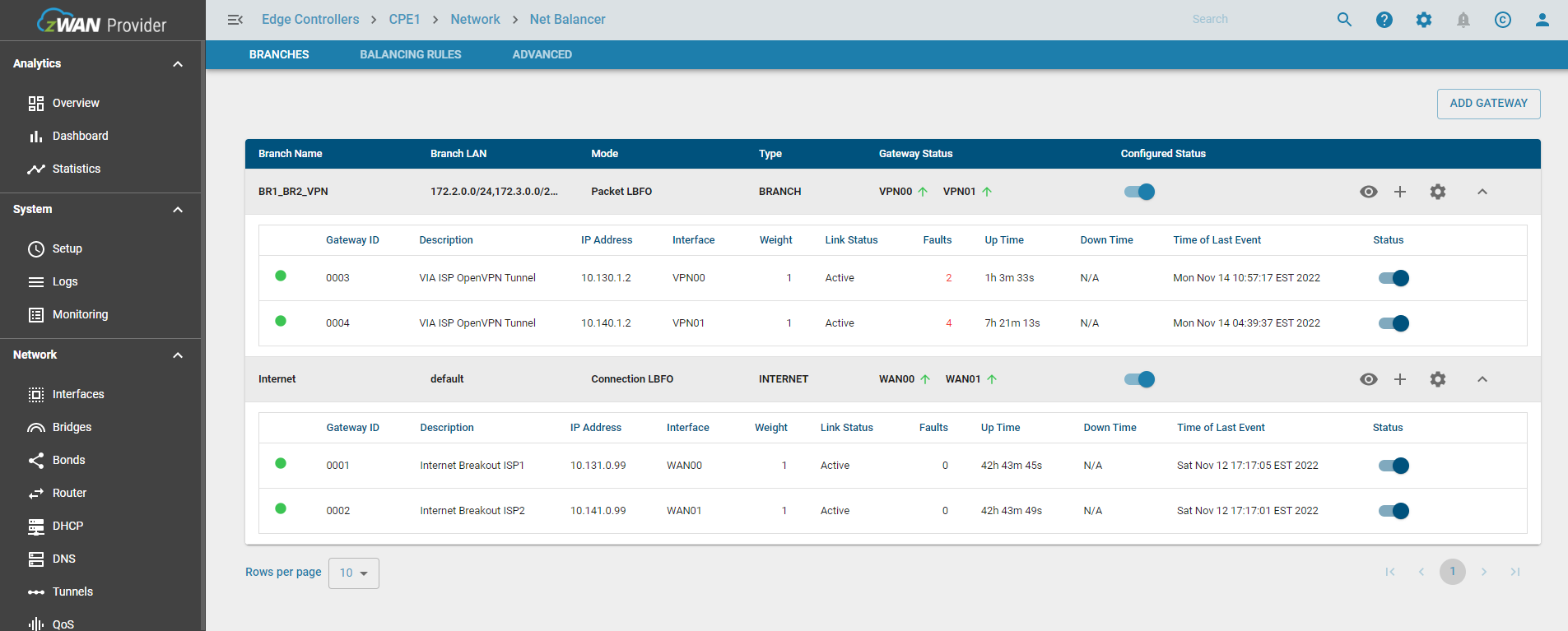View BR1_BR2_VPN branch details eye icon
Screen dimensions: 1568x631
point(1368,192)
